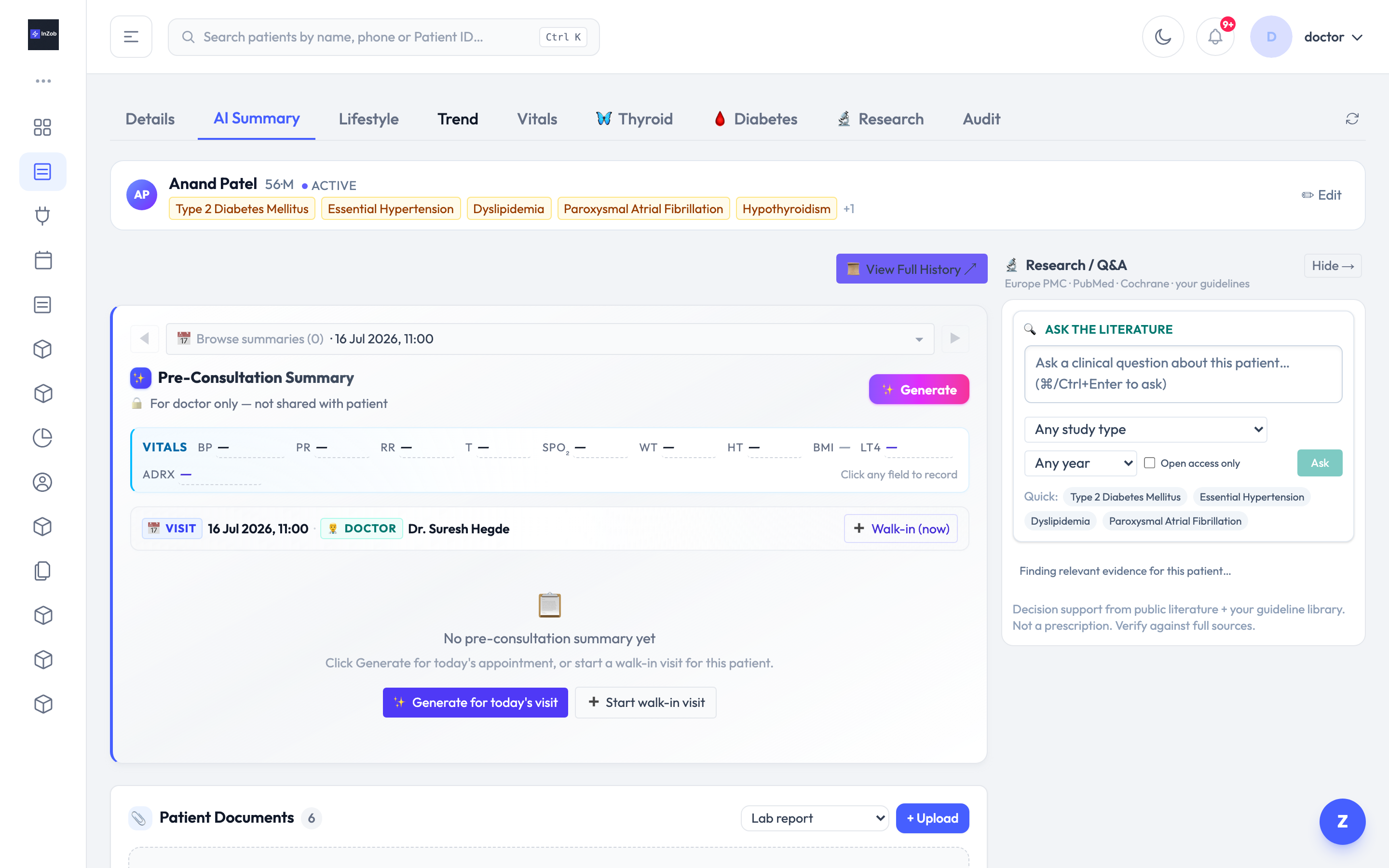Open the Thyroid tab
The image size is (1389, 868).
pyautogui.click(x=634, y=119)
